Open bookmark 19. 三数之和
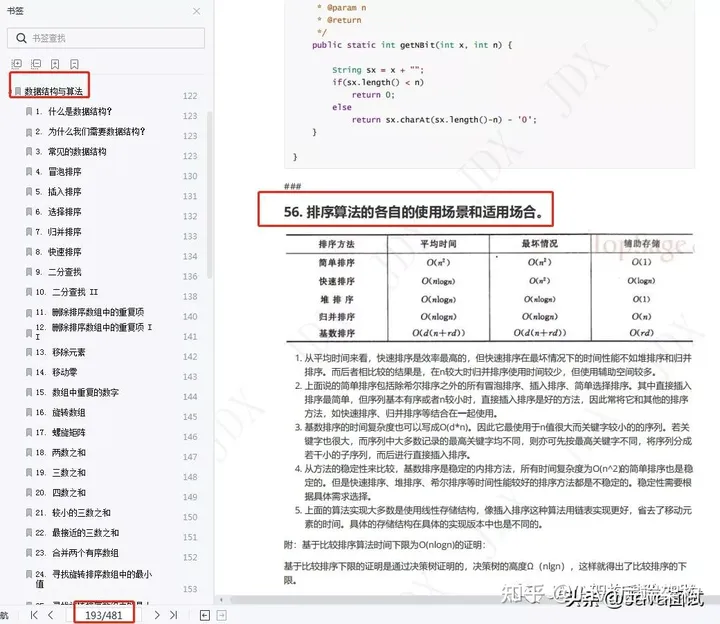The height and width of the screenshot is (624, 720). point(61,472)
